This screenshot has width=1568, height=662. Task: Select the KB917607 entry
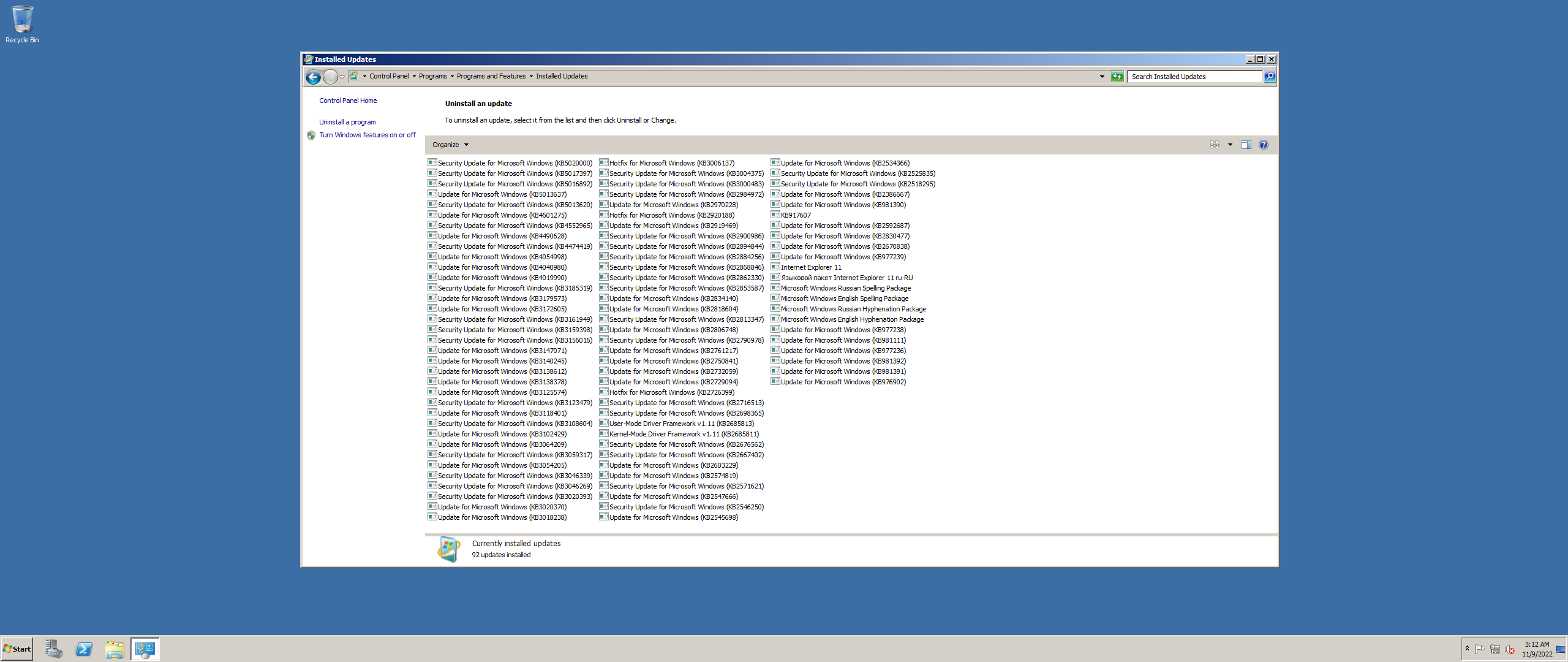click(x=791, y=215)
